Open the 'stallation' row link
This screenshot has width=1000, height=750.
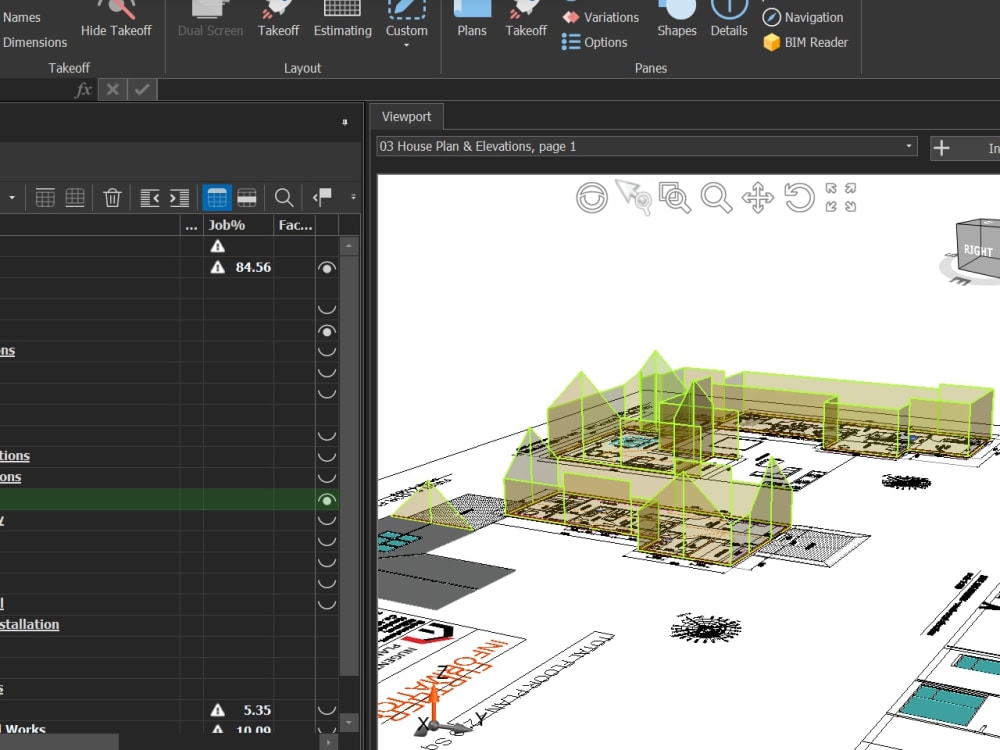point(29,624)
